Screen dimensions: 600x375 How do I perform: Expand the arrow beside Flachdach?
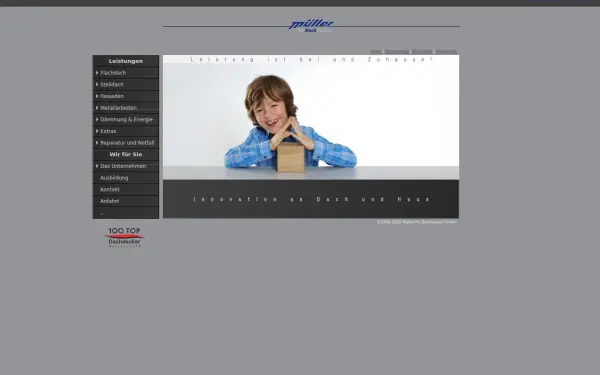pos(97,73)
